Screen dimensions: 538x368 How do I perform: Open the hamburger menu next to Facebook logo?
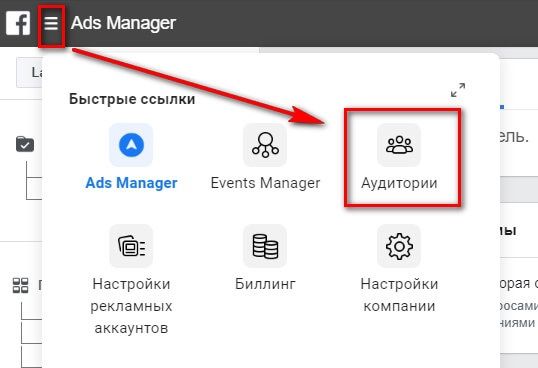[x=51, y=23]
